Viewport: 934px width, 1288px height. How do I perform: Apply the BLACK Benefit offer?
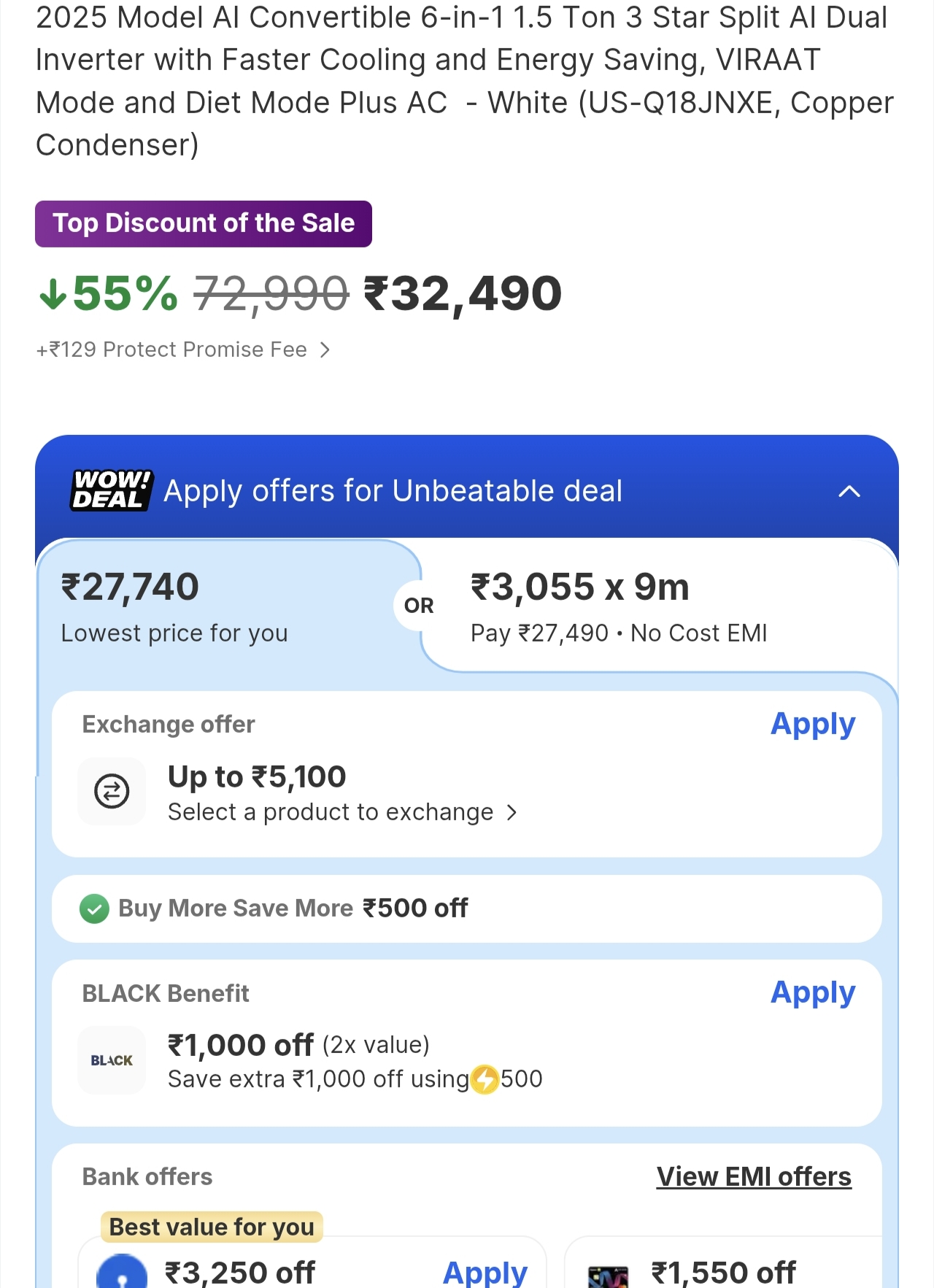point(813,993)
